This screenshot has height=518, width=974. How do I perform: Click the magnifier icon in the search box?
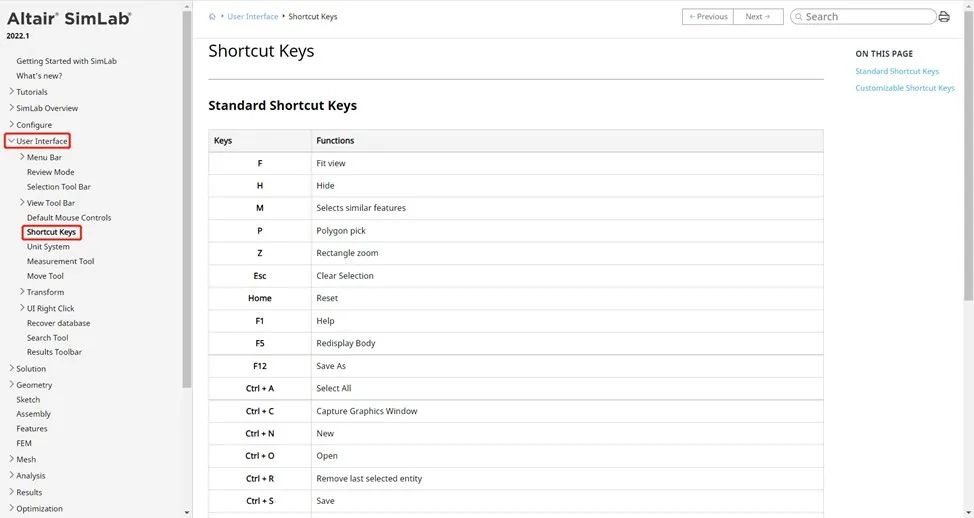(x=798, y=17)
